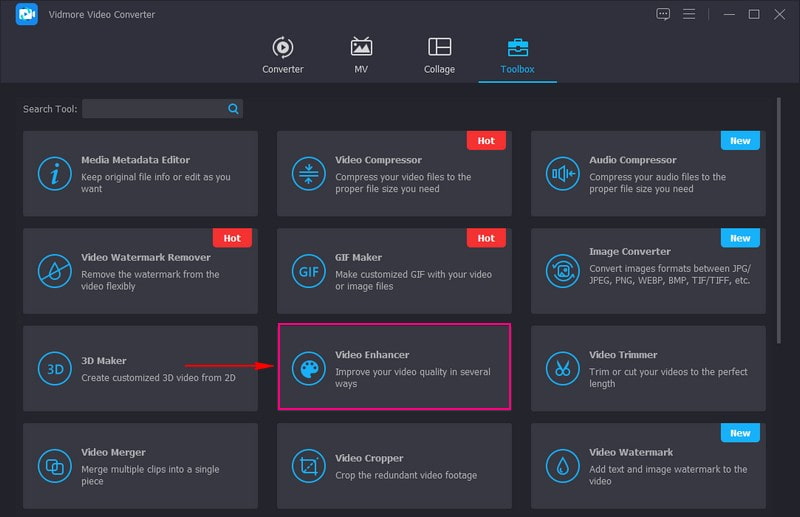Switch to the Converter tab

click(283, 55)
